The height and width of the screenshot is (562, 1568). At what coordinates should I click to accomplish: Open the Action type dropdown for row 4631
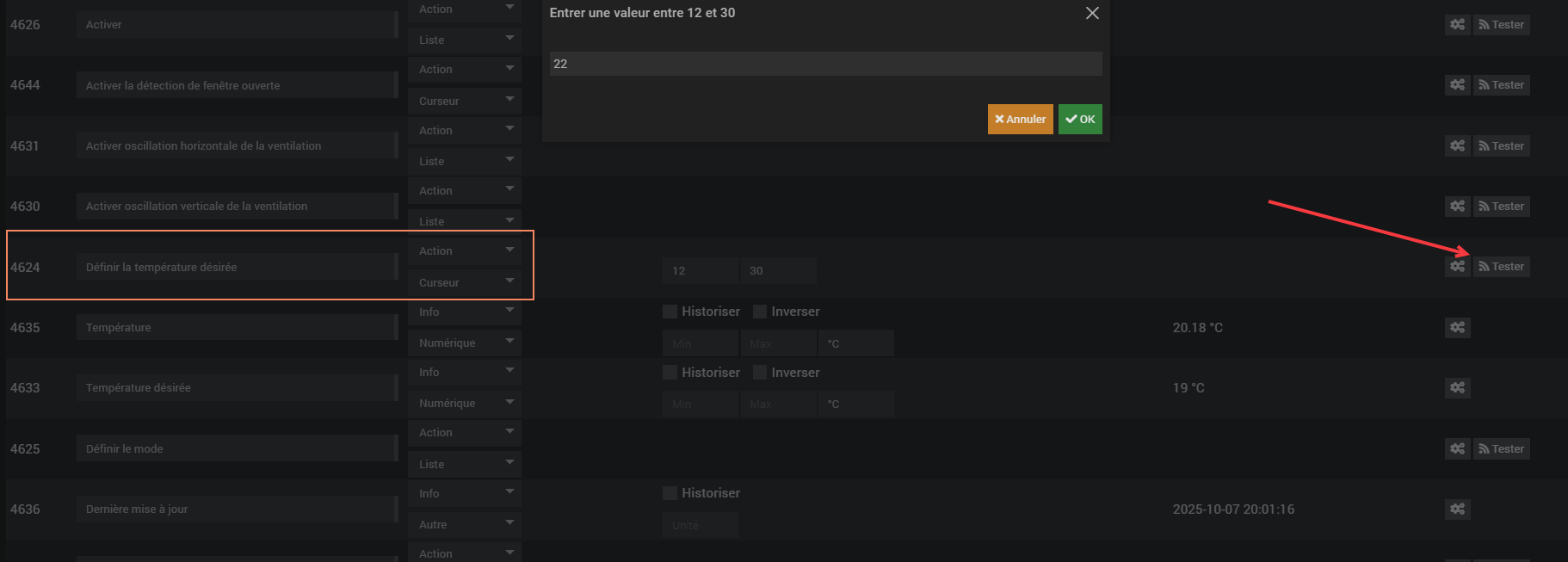click(x=465, y=130)
